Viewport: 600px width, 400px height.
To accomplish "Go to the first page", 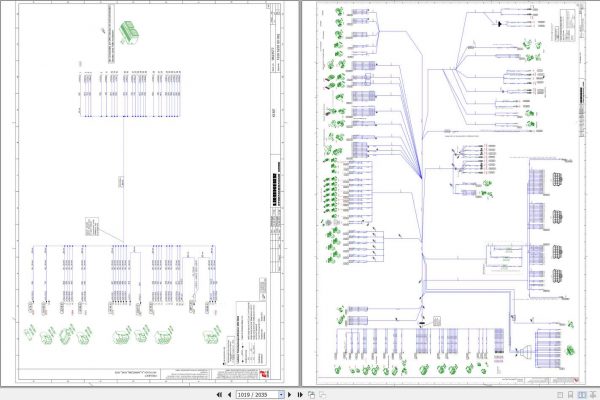I will pos(219,395).
